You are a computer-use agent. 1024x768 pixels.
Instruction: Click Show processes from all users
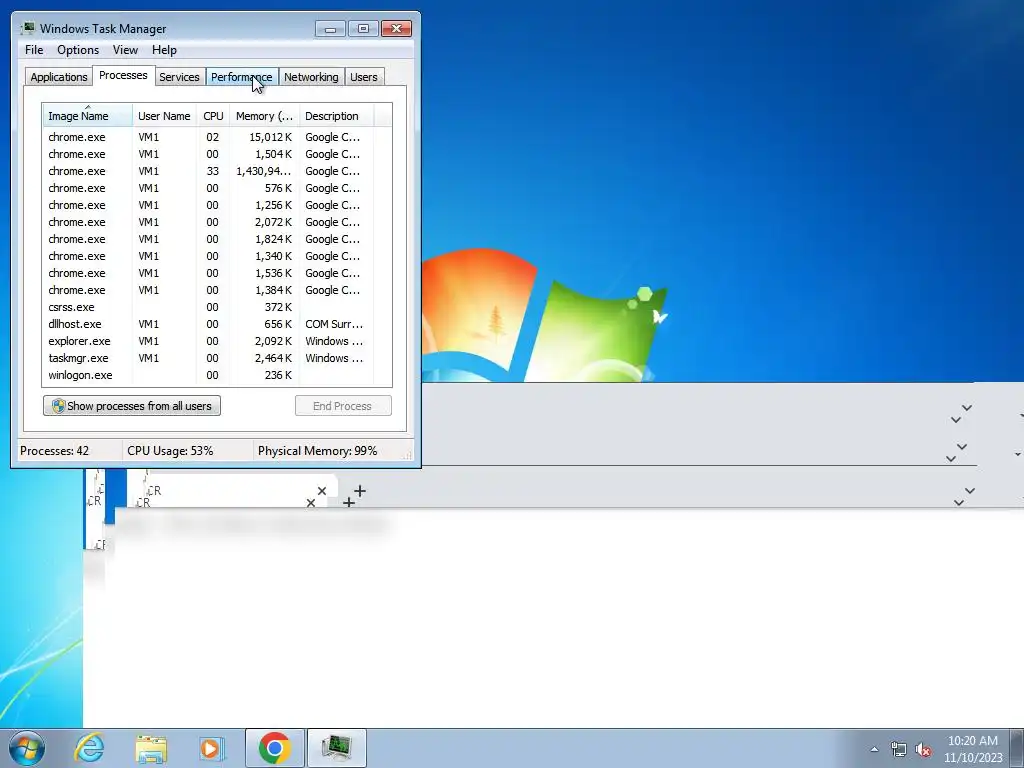132,406
